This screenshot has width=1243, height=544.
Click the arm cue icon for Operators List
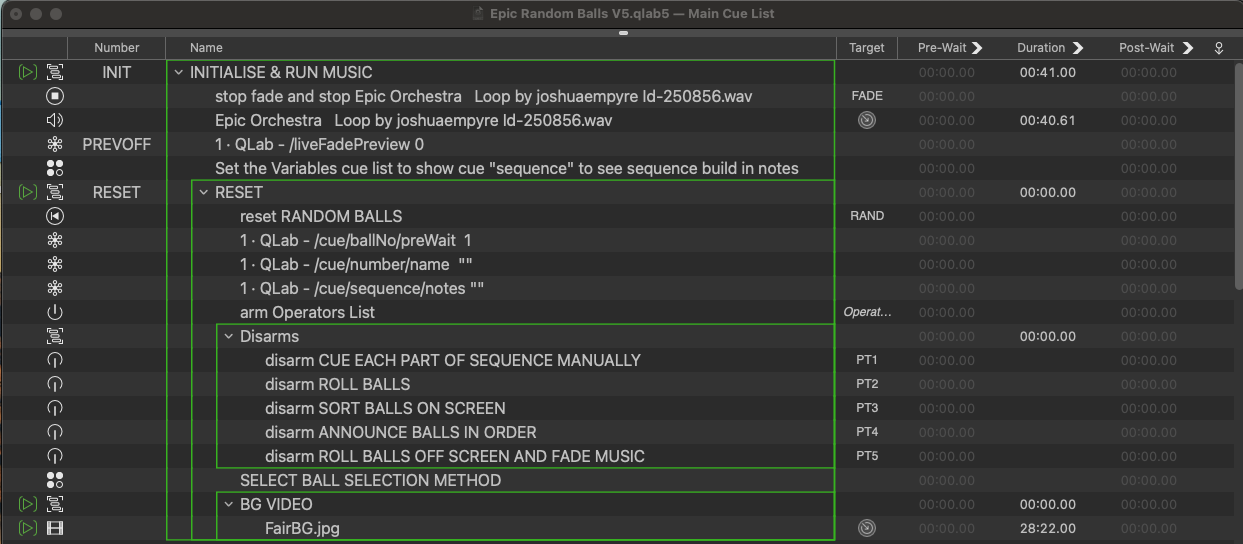tap(55, 312)
